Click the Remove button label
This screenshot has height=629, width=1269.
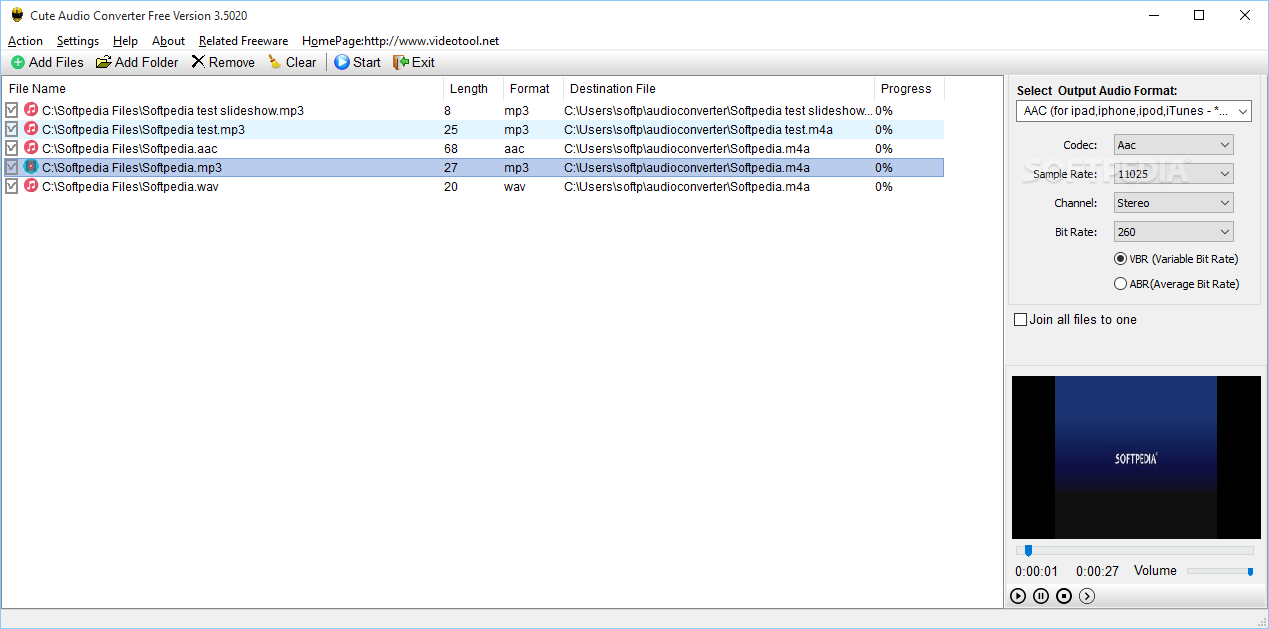pos(232,62)
